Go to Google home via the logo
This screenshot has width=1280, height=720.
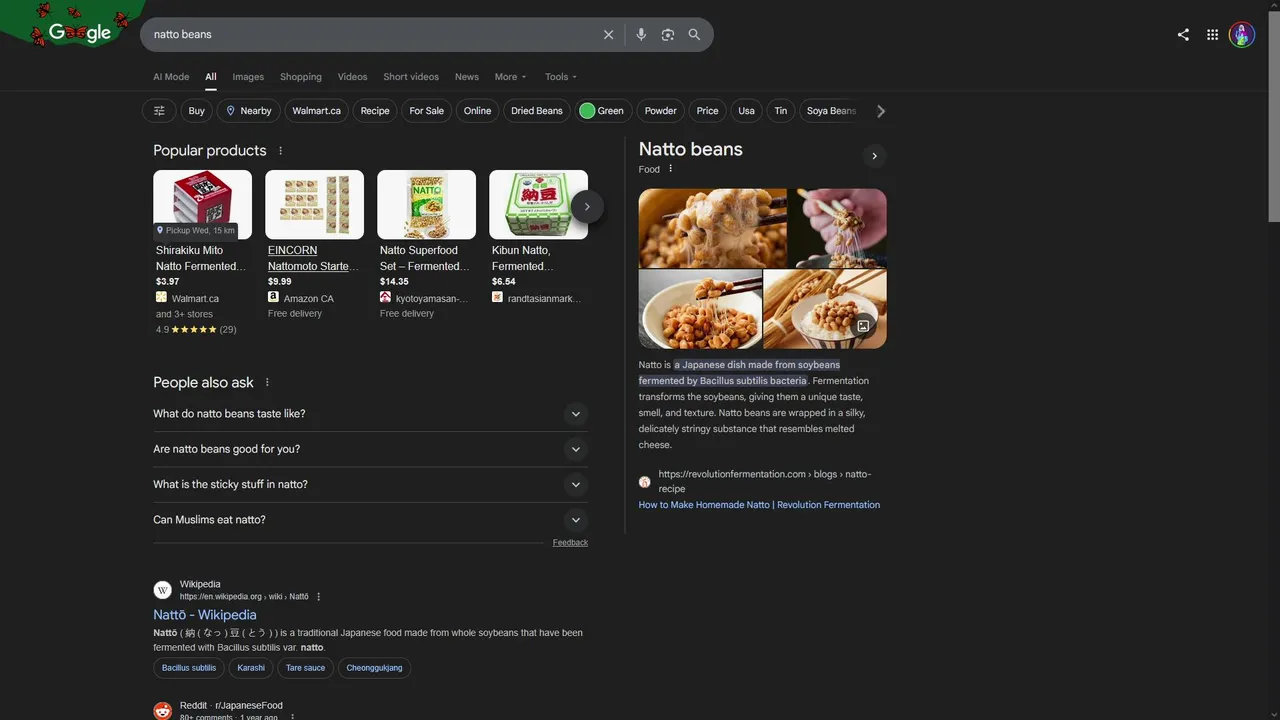pos(79,32)
